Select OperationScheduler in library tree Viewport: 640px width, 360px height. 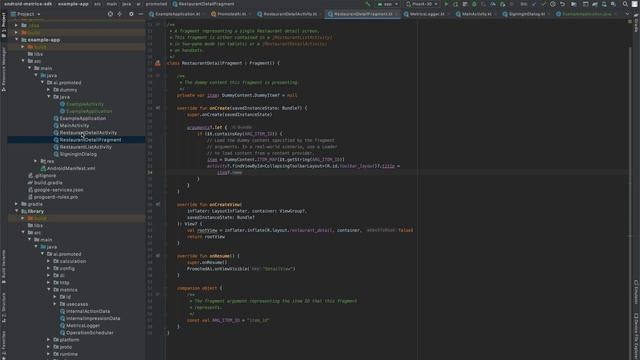[x=89, y=333]
